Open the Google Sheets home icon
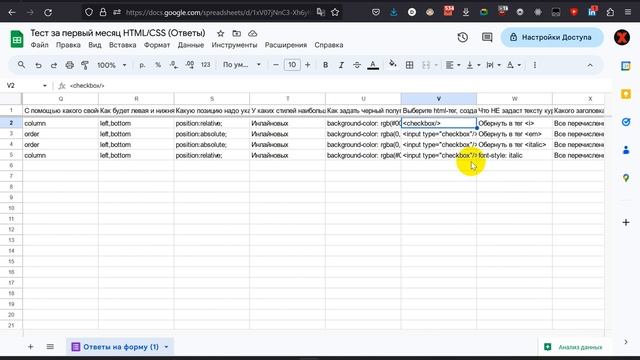 click(17, 39)
